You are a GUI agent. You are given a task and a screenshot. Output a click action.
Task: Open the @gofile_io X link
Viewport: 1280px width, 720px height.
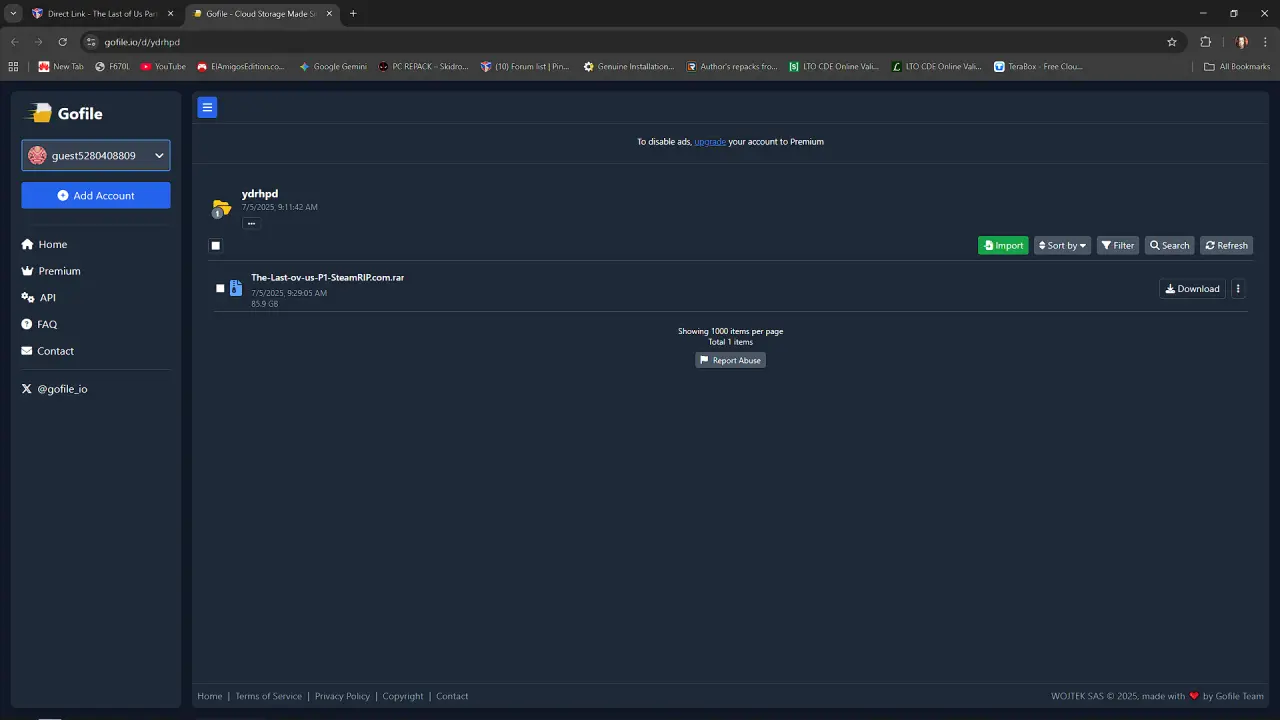(x=55, y=389)
